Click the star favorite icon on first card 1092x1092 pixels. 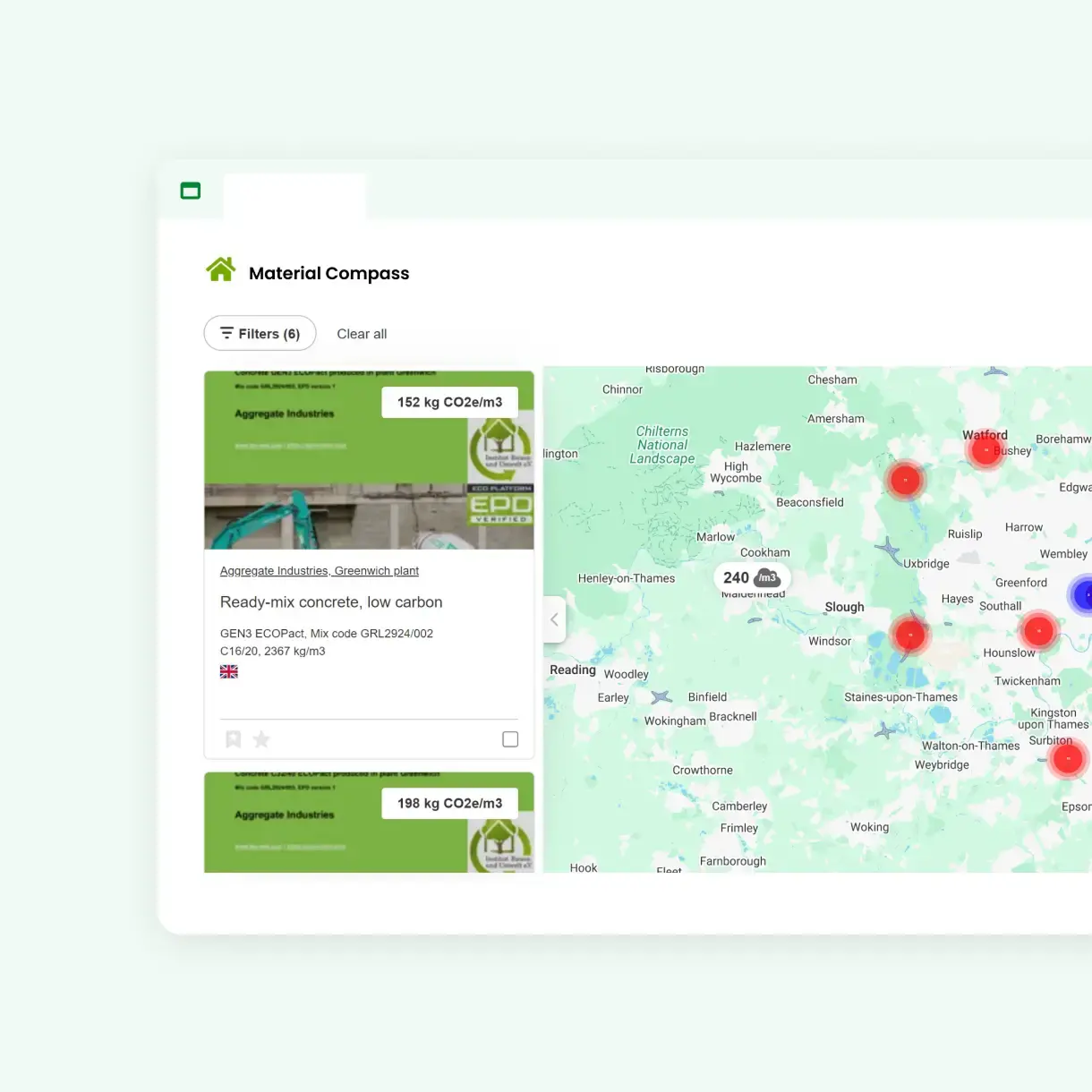pos(261,739)
